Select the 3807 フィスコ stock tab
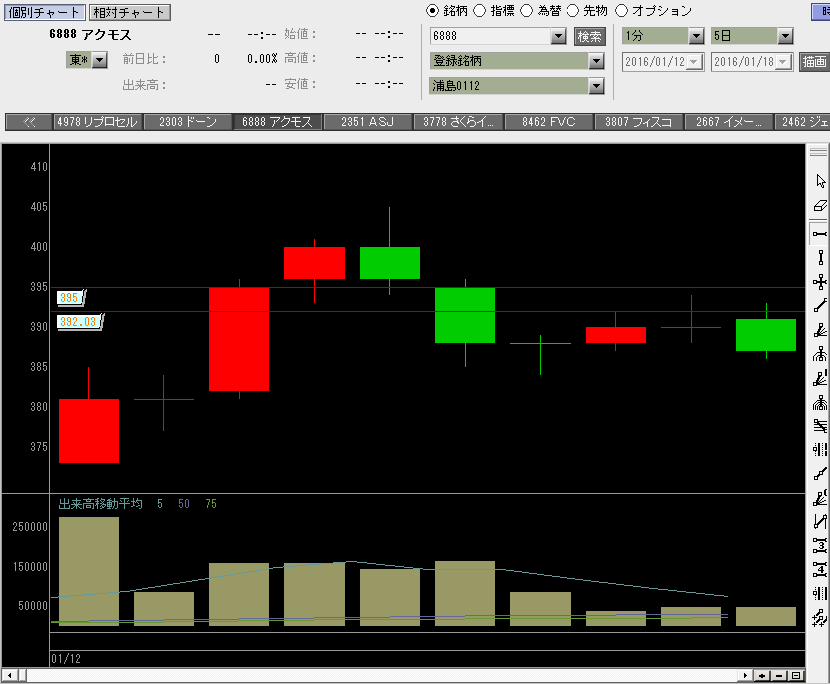The height and width of the screenshot is (684, 830). pyautogui.click(x=638, y=122)
